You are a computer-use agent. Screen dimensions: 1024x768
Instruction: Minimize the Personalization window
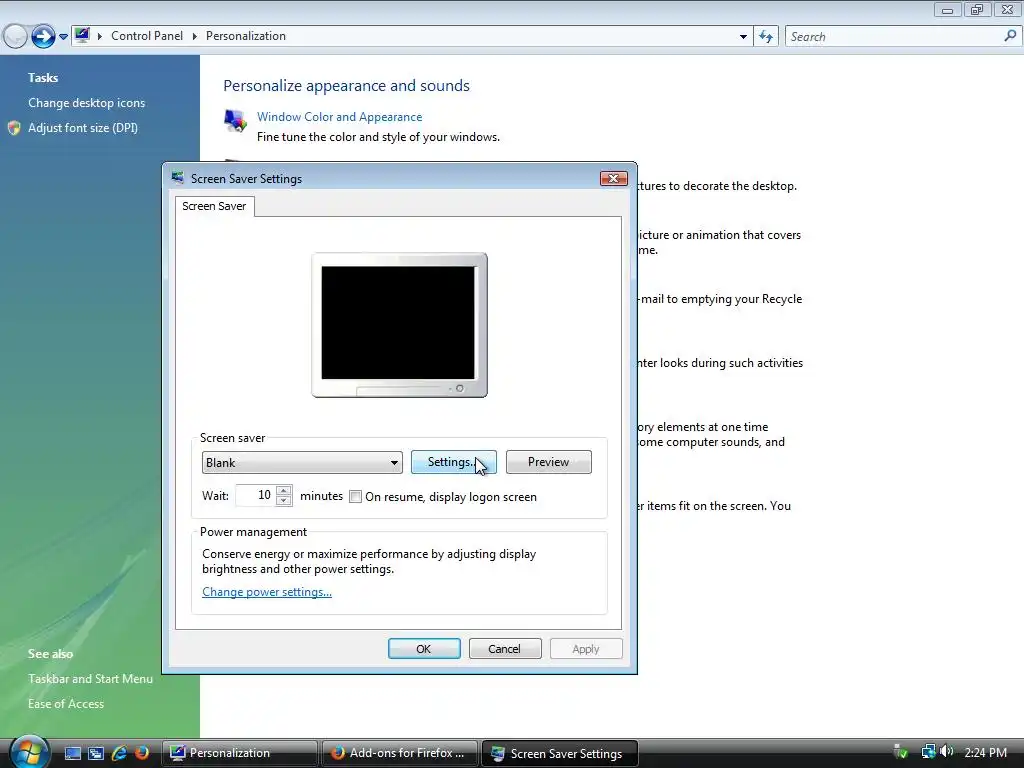(x=948, y=10)
